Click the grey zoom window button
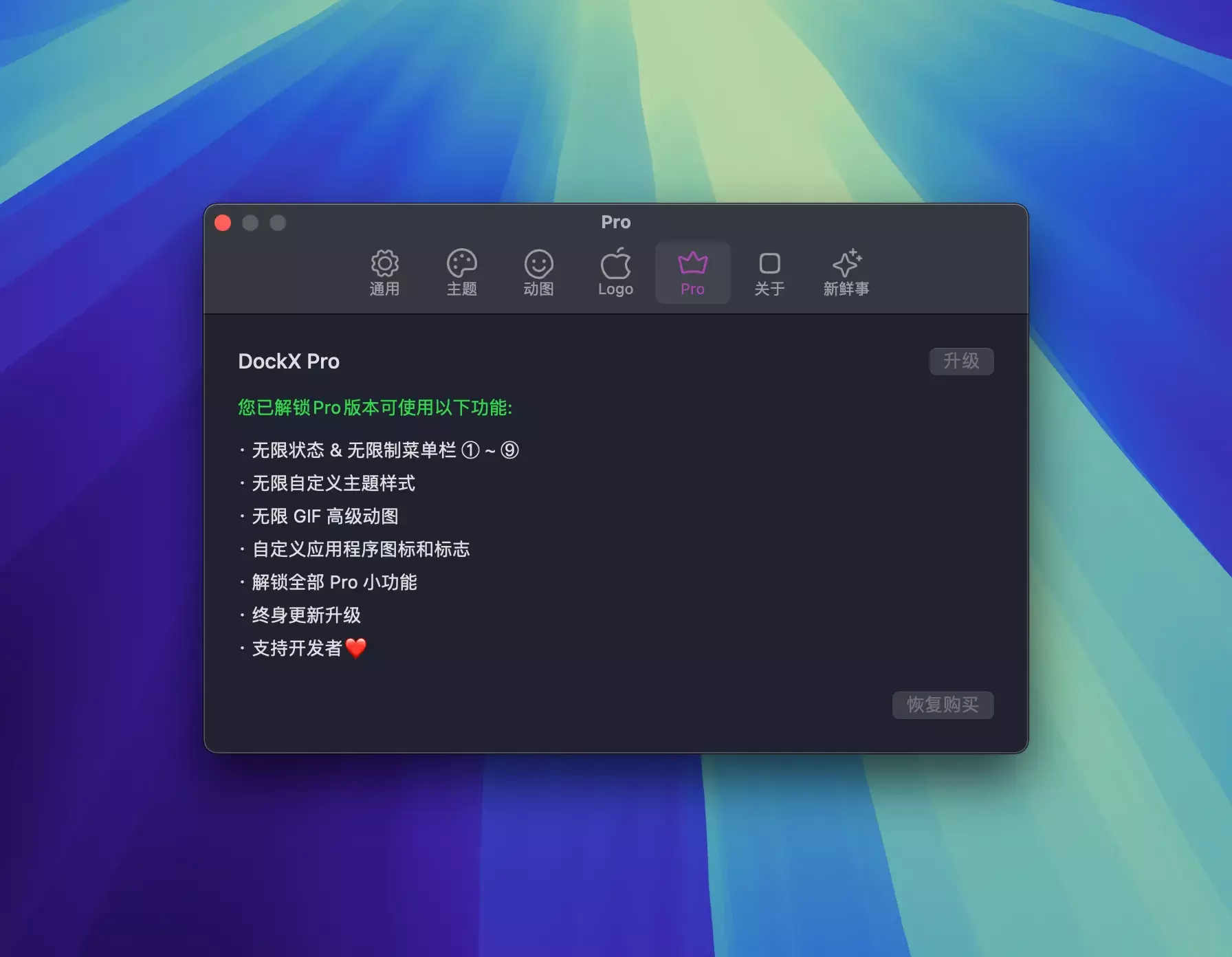The width and height of the screenshot is (1232, 957). (x=278, y=223)
